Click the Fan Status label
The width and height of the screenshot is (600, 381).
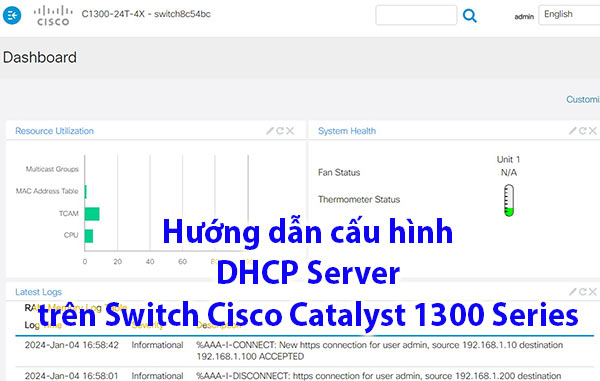pos(339,173)
